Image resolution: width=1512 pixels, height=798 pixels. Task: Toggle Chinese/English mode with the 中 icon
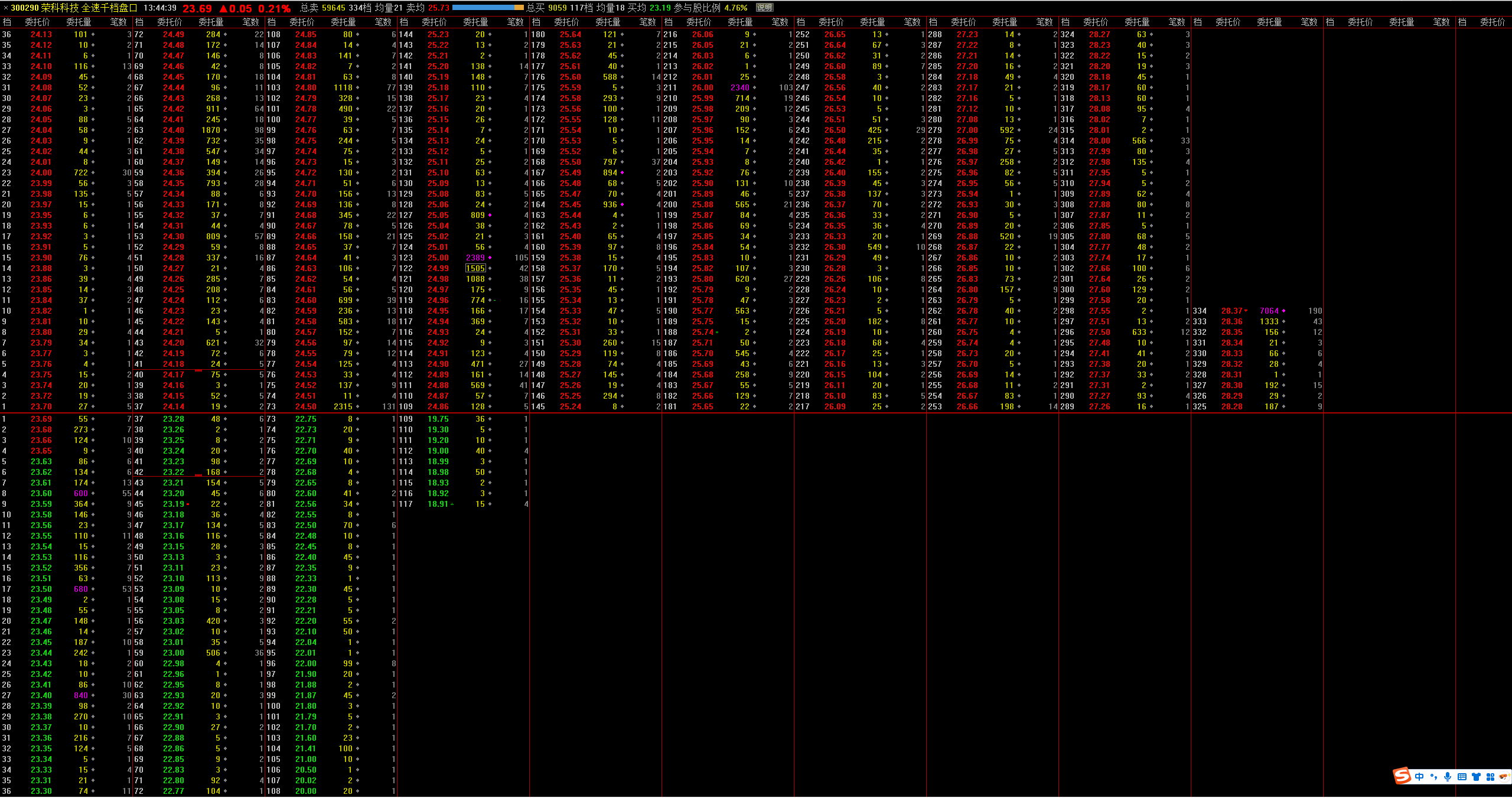tap(1419, 777)
